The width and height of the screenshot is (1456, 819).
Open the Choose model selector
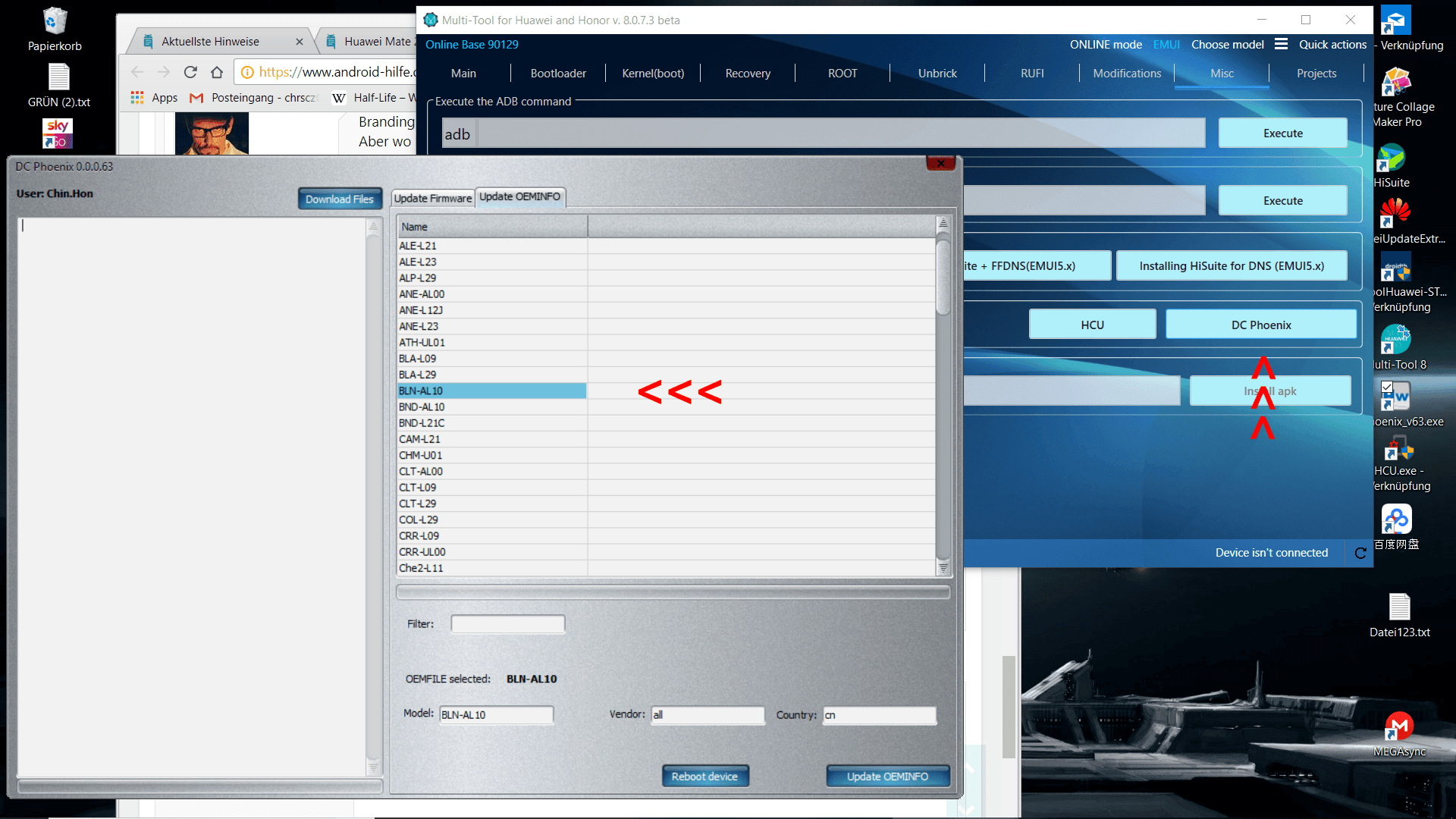[1227, 45]
